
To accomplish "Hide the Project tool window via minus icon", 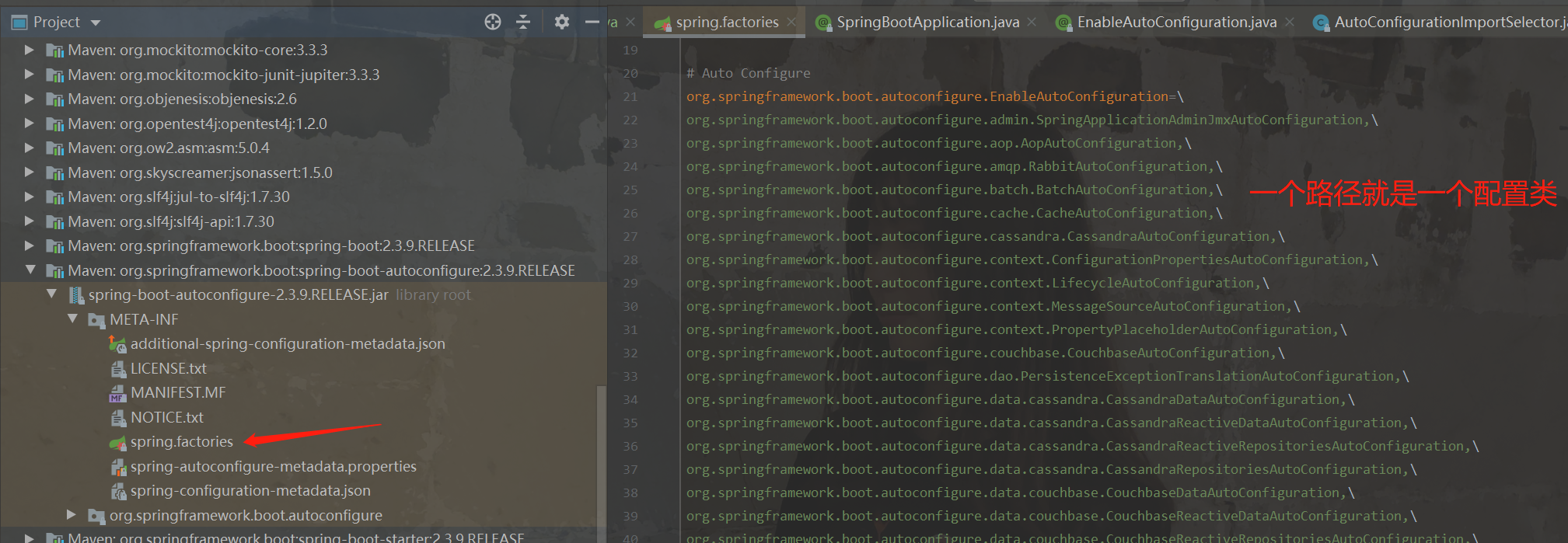I will [592, 22].
